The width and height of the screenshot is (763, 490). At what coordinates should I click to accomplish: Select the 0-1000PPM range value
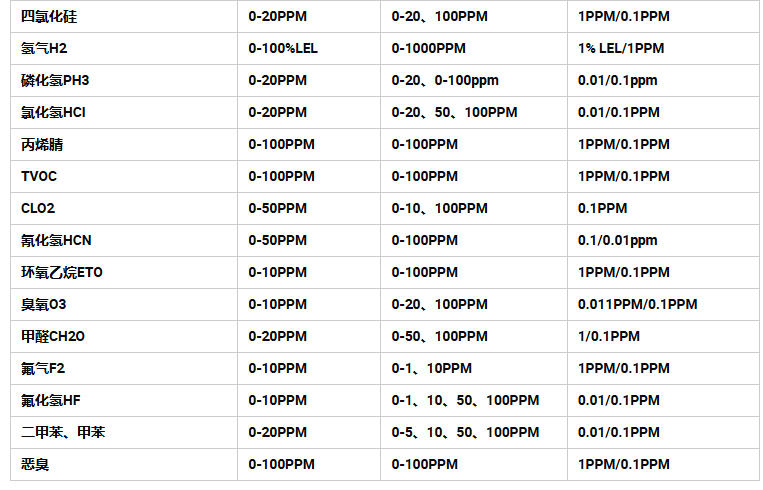[428, 48]
